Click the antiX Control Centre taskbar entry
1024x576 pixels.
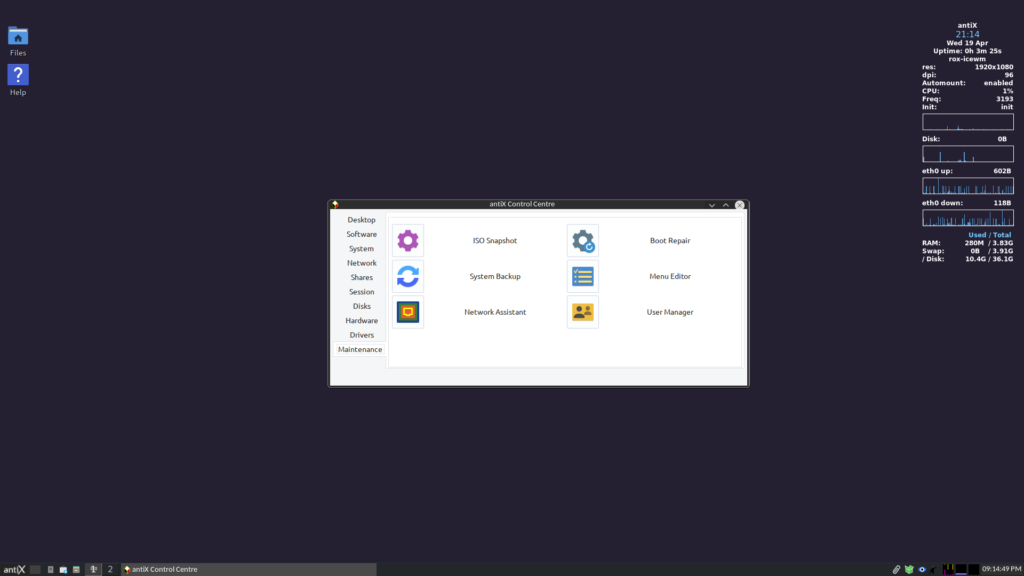point(165,568)
